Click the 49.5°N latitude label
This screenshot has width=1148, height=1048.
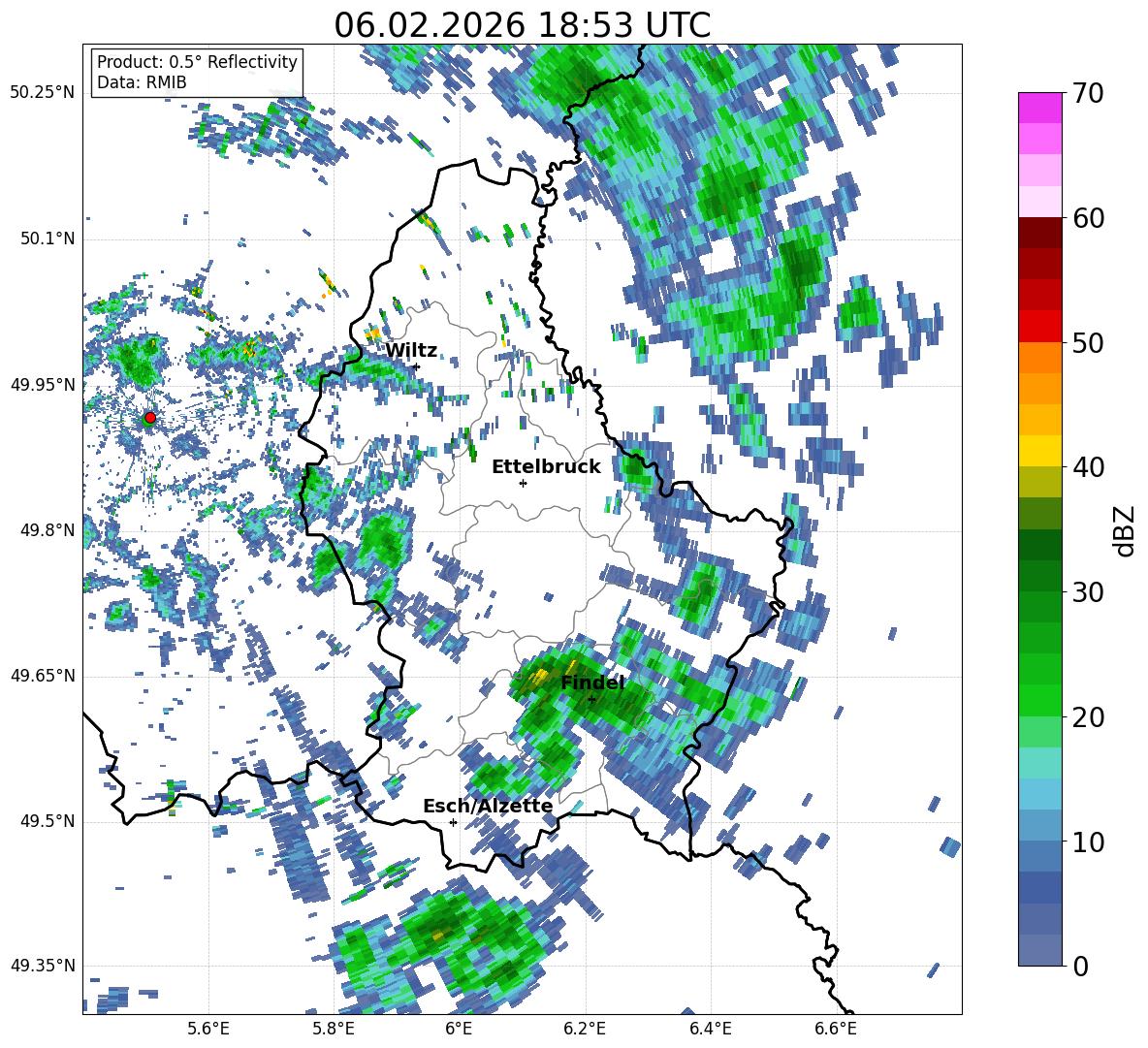coord(48,821)
